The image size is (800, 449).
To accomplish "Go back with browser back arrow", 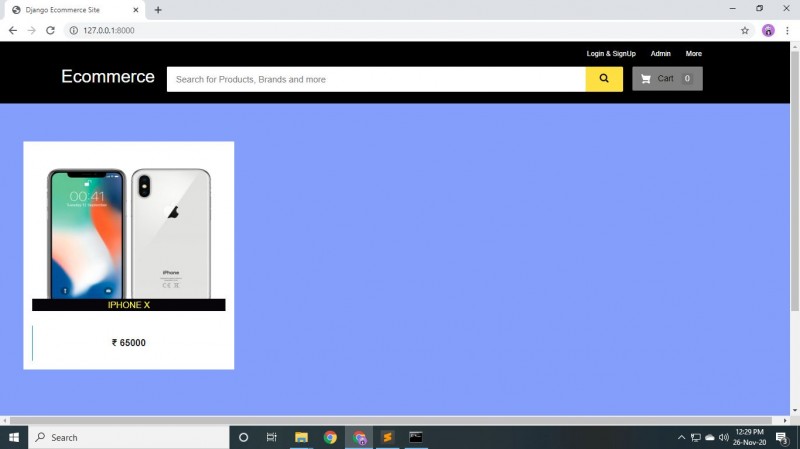I will (13, 31).
